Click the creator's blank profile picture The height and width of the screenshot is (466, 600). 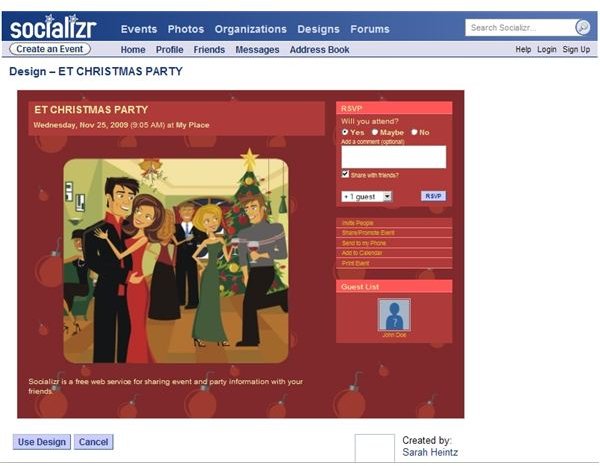pyautogui.click(x=374, y=448)
